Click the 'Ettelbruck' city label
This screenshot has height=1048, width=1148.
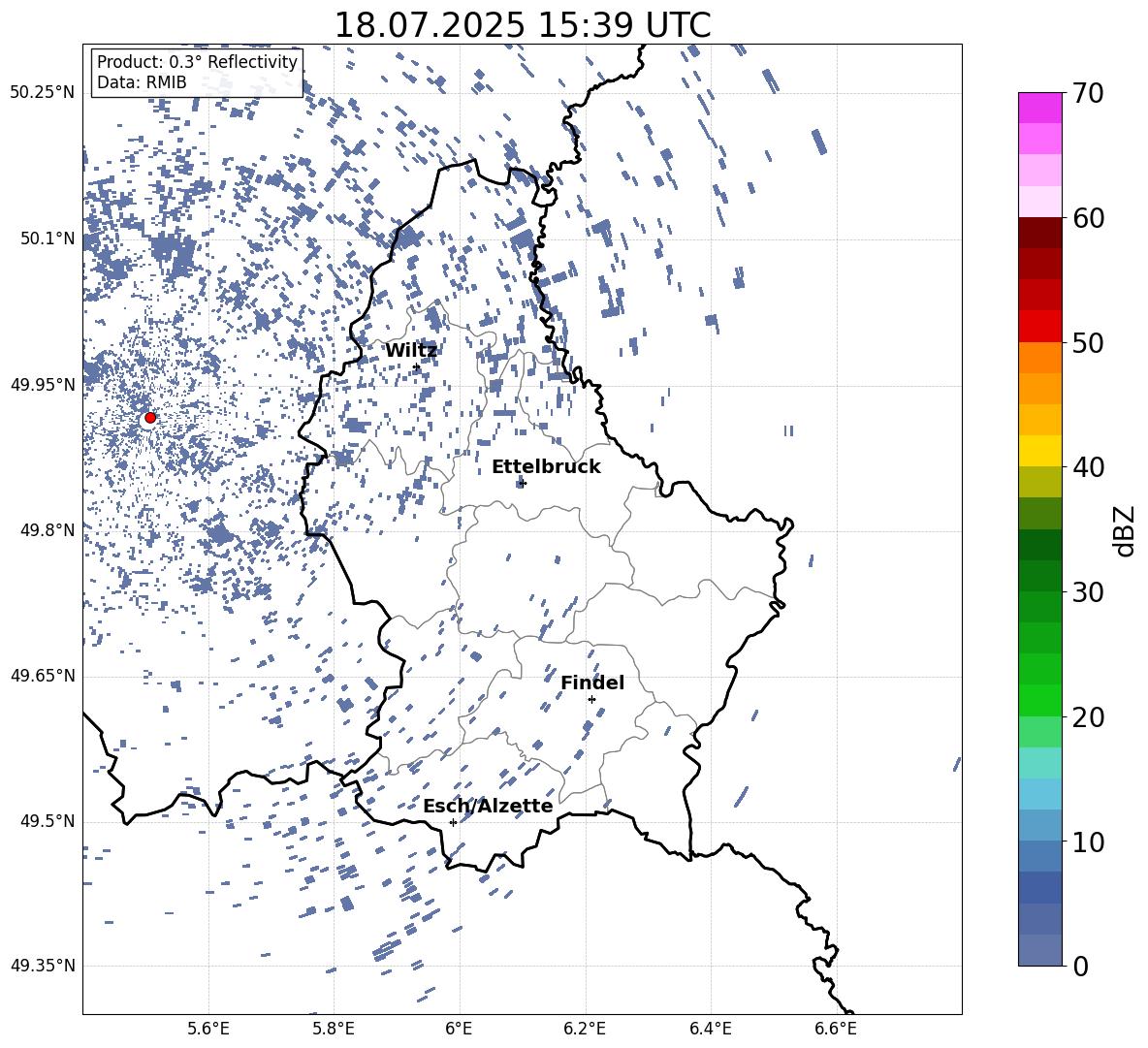(546, 467)
